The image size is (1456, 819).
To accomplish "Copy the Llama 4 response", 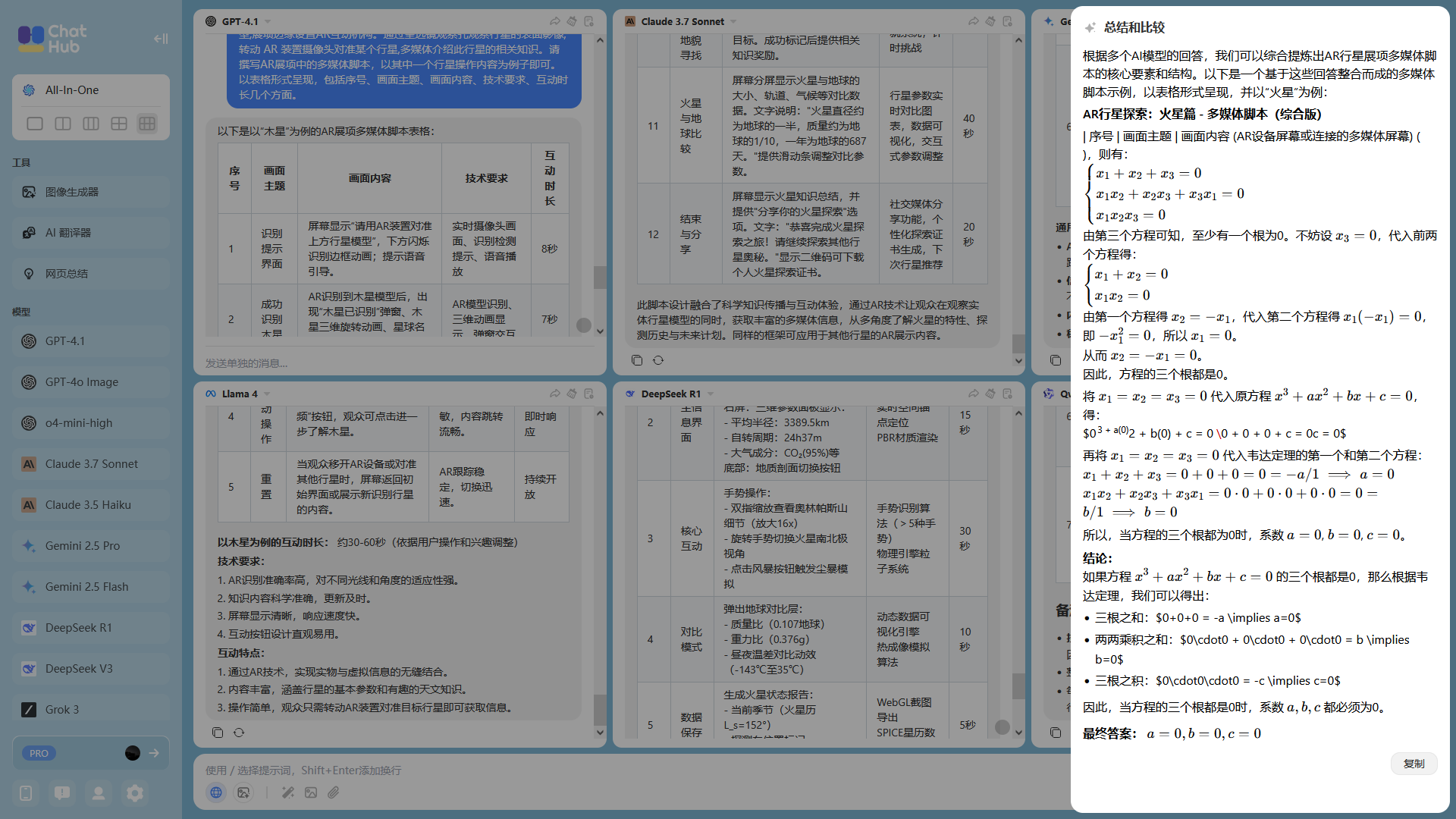I will (x=218, y=733).
